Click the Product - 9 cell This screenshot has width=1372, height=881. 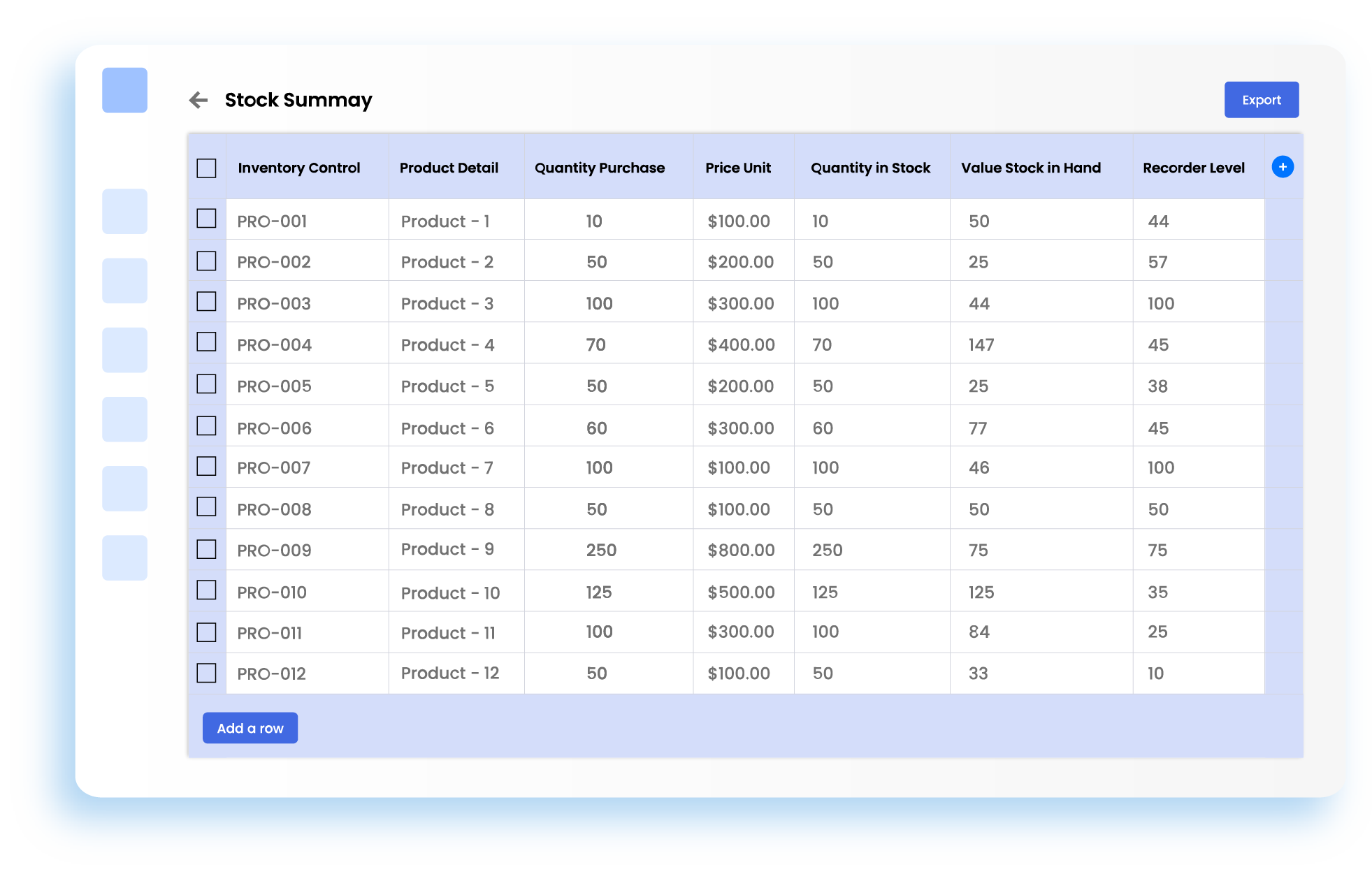447,549
